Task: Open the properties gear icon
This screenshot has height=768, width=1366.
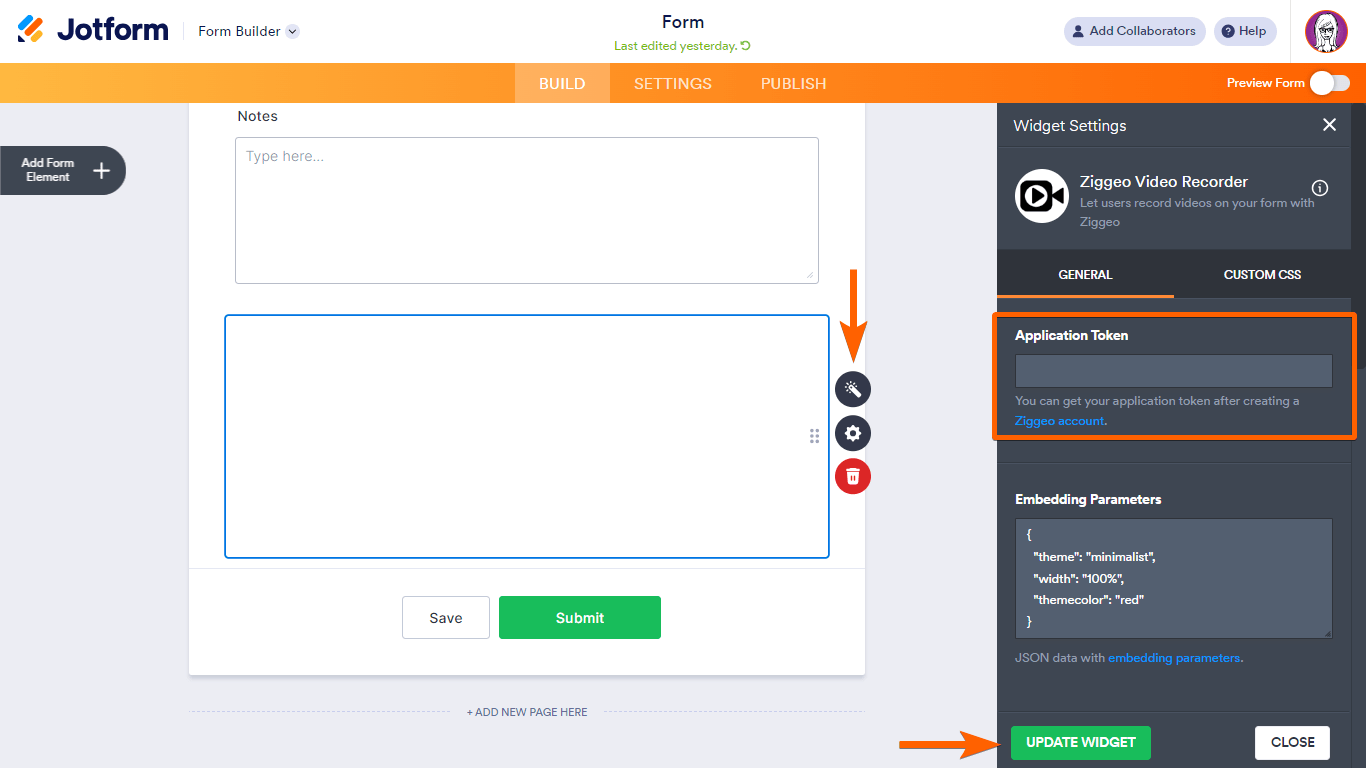Action: 853,433
